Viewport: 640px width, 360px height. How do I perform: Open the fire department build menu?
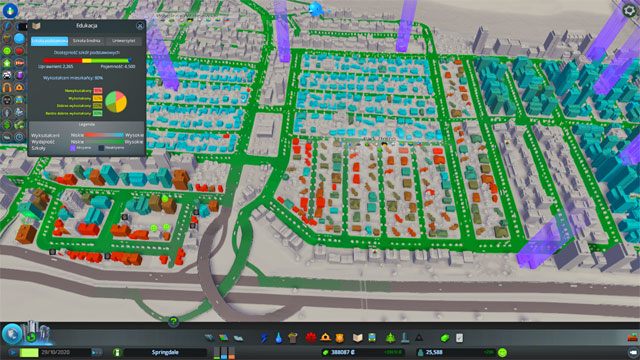[325, 338]
